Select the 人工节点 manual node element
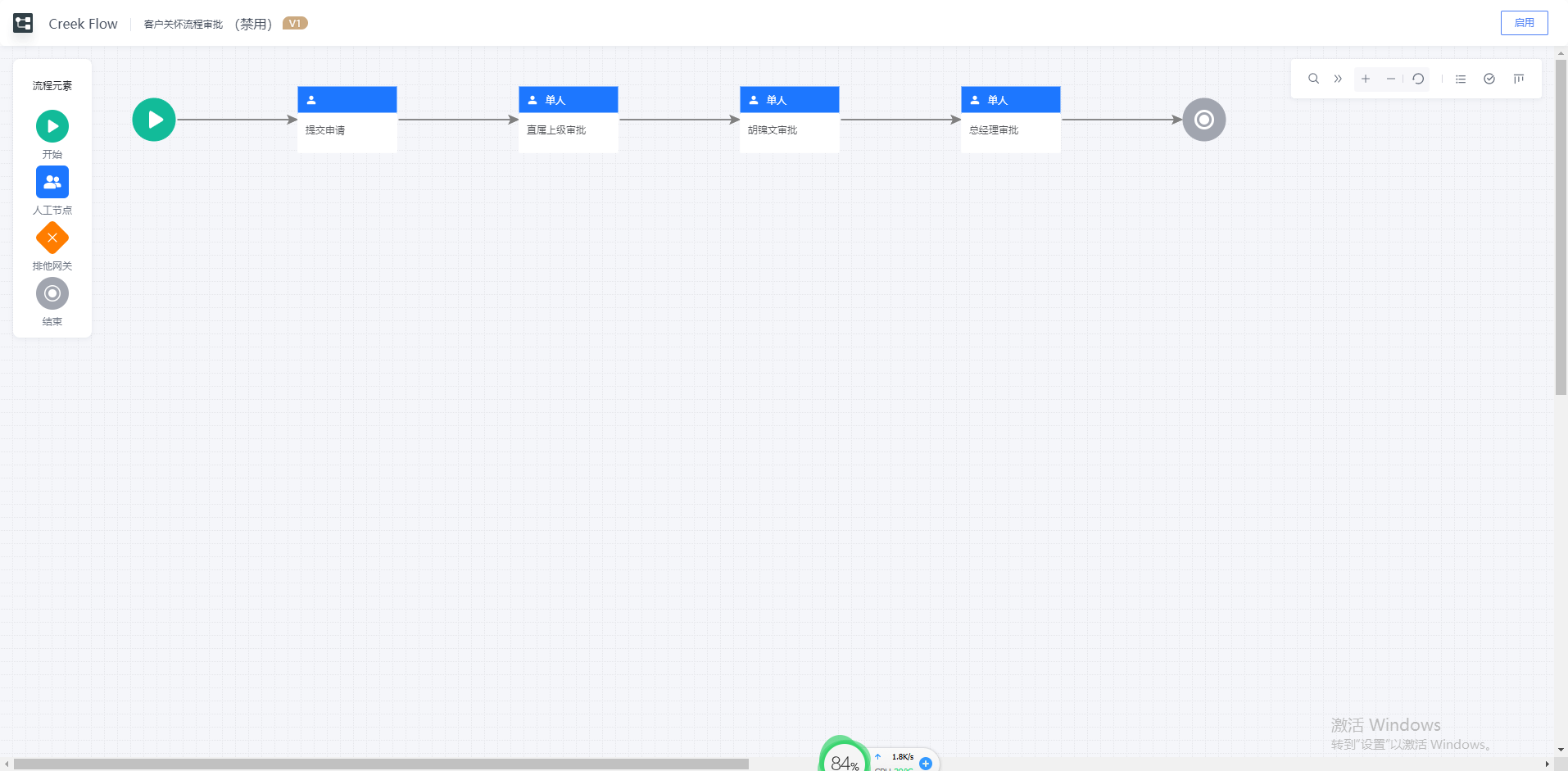The height and width of the screenshot is (771, 1568). click(52, 182)
